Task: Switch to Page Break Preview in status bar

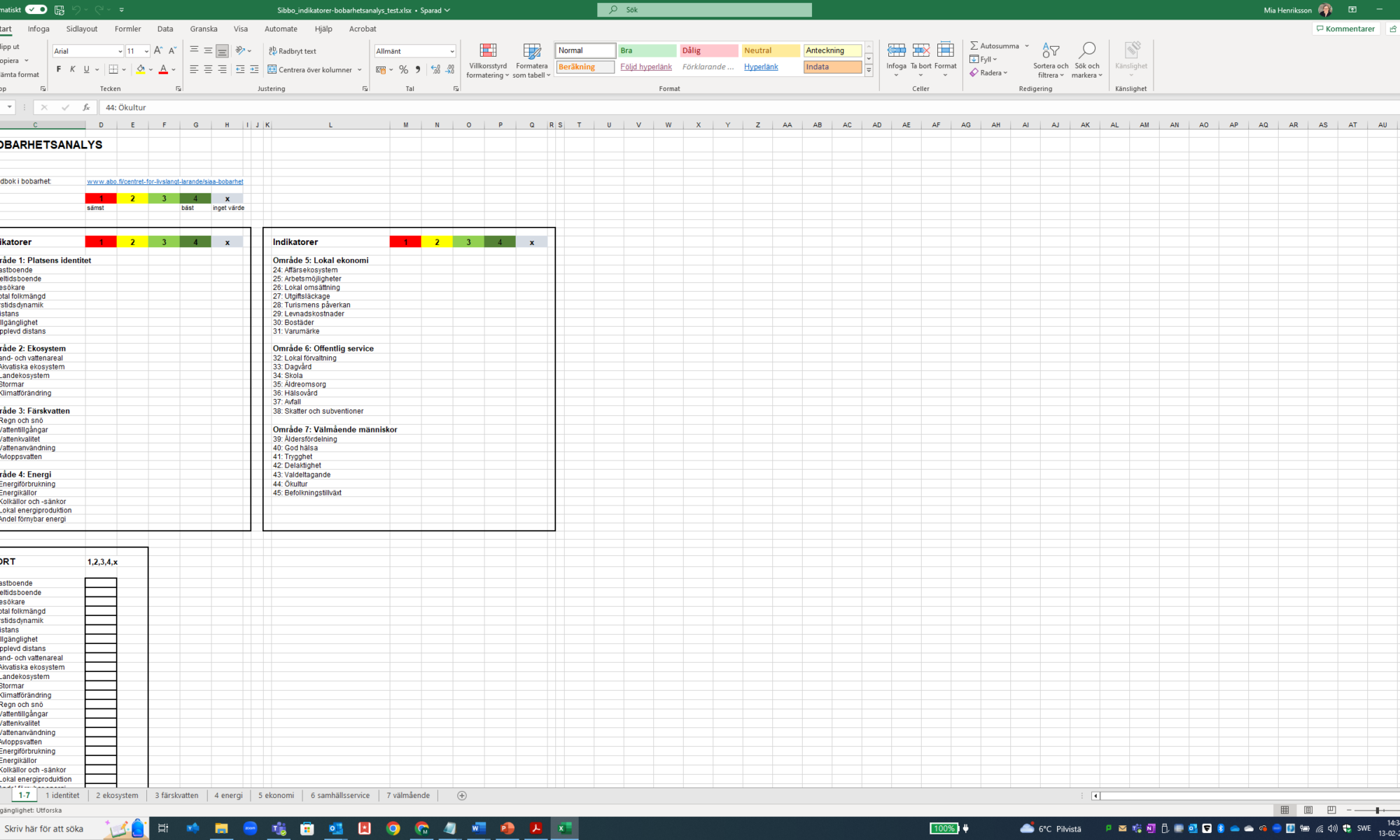Action: [1331, 810]
